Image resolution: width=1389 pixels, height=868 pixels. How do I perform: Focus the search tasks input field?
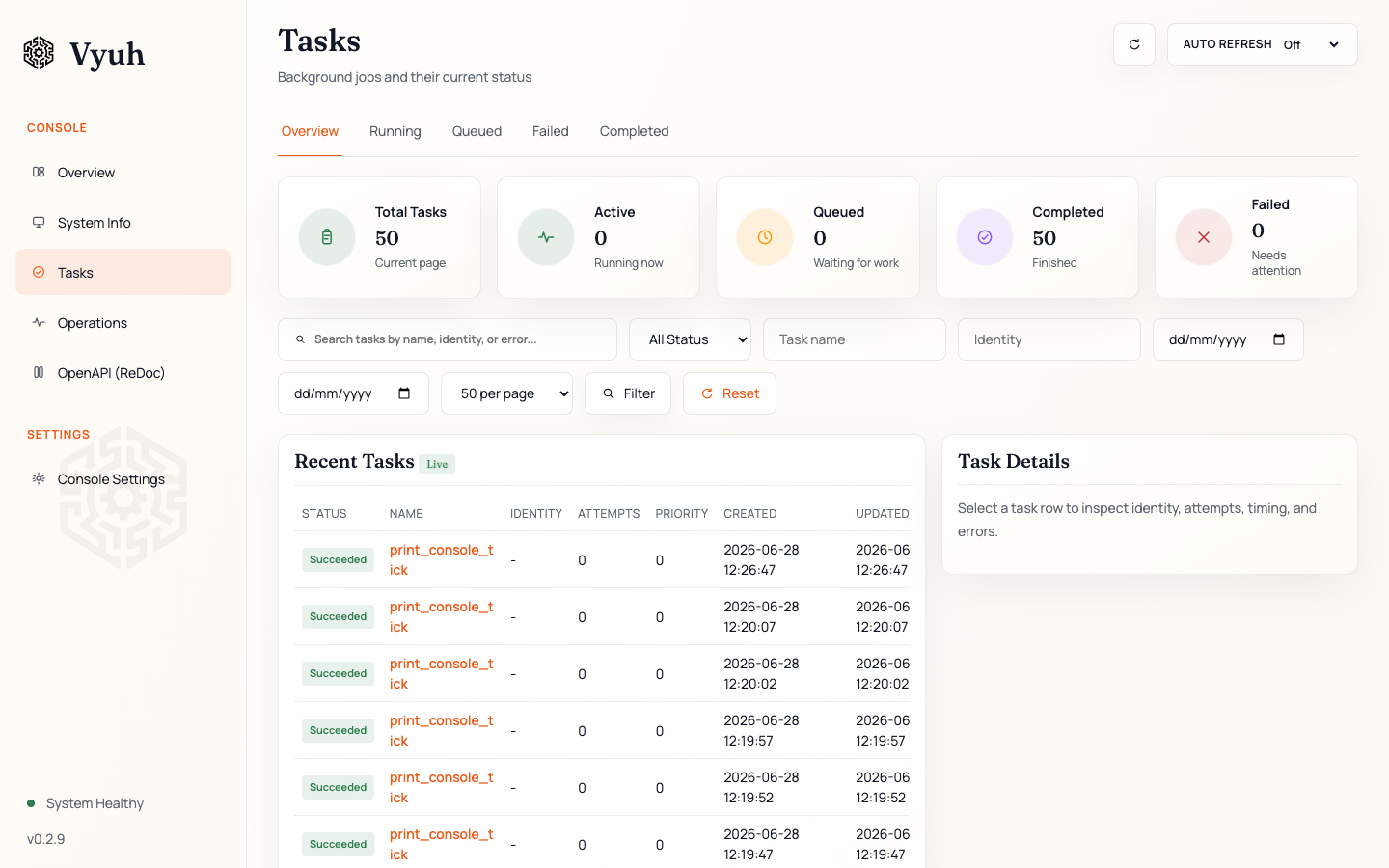coord(448,339)
